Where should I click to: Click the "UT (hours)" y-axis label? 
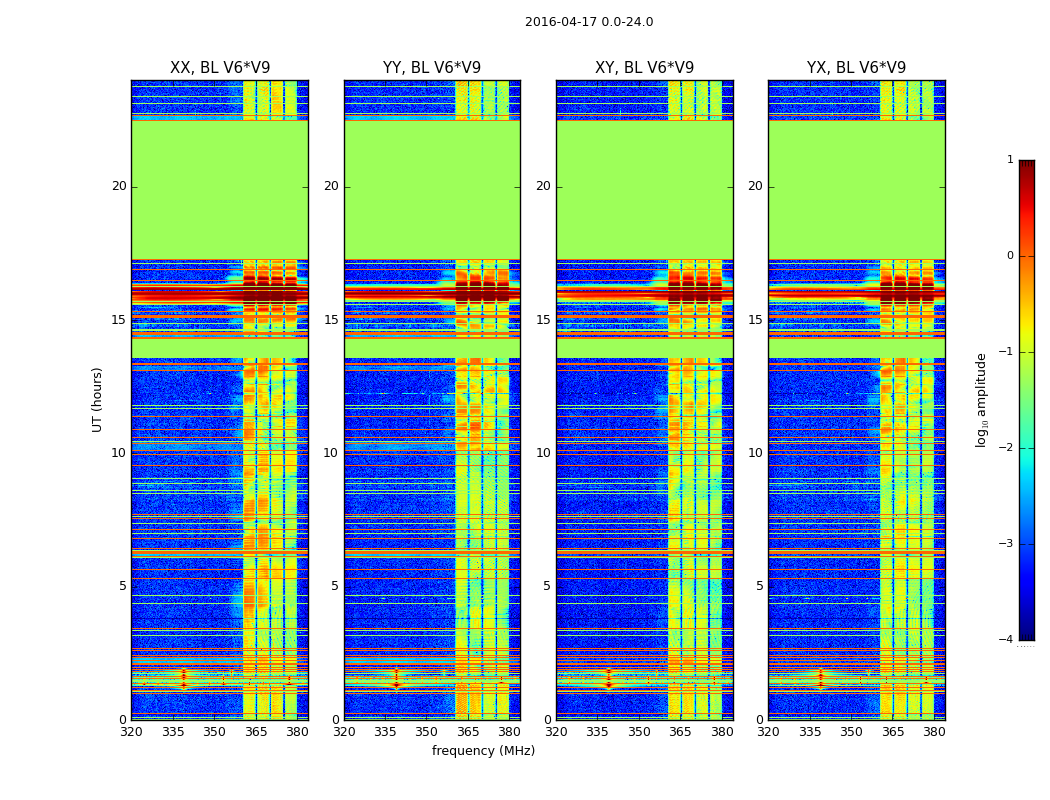97,399
